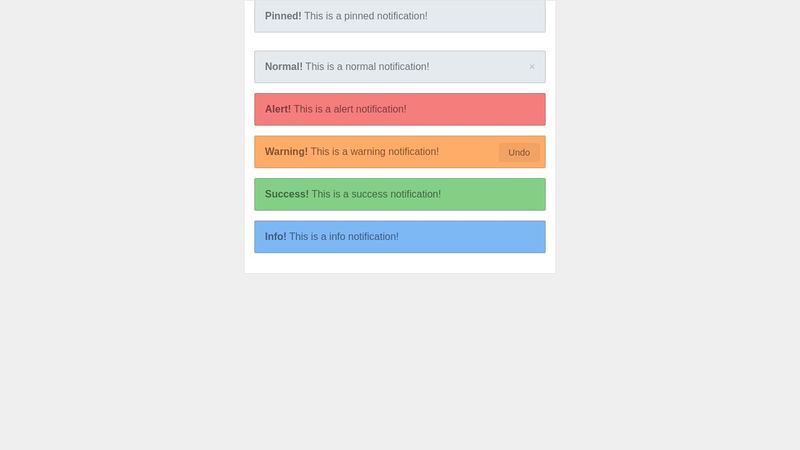The width and height of the screenshot is (800, 450).
Task: Click the bold "Pinned!" label
Action: tap(283, 16)
